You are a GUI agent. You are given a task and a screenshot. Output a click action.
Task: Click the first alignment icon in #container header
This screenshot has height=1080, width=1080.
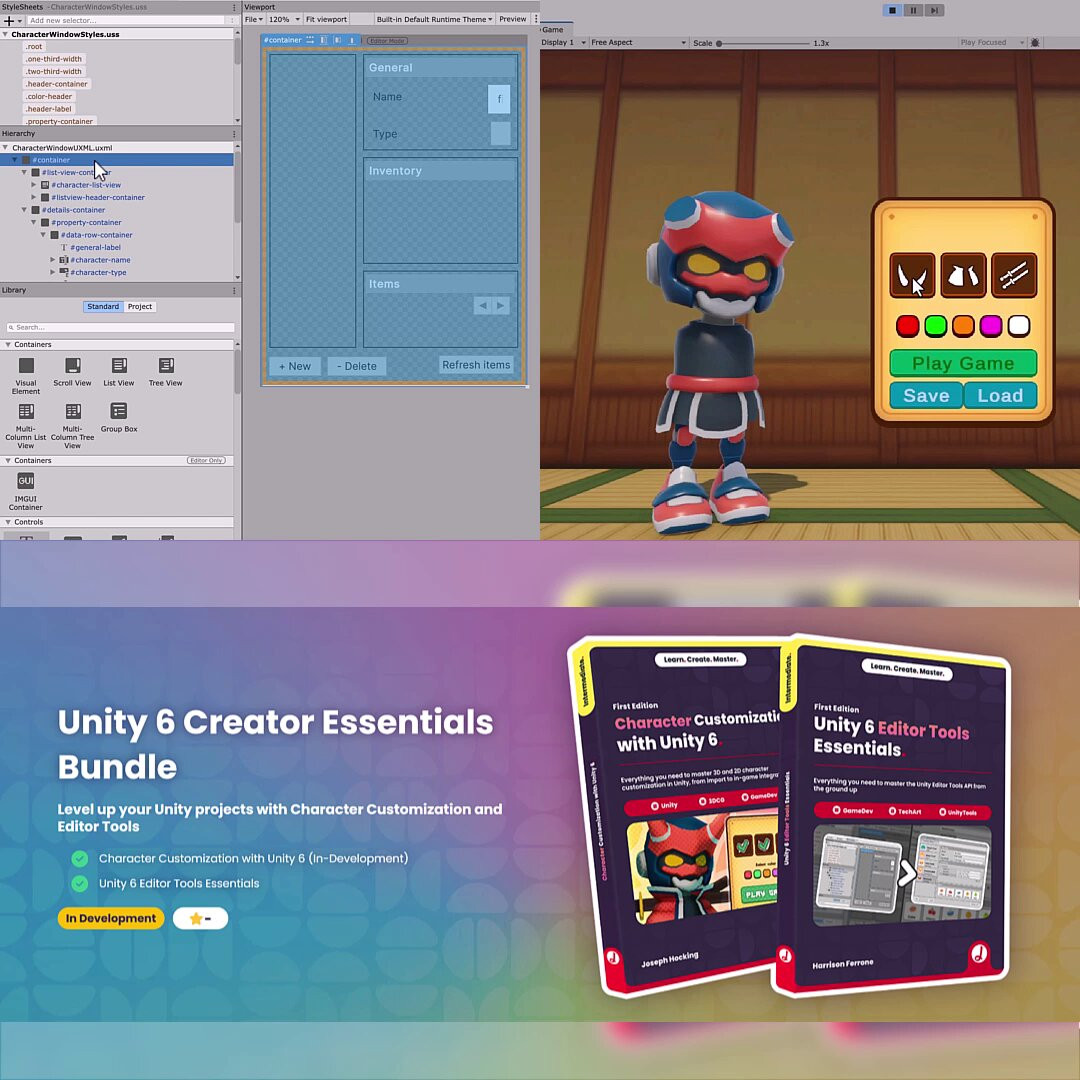point(310,40)
